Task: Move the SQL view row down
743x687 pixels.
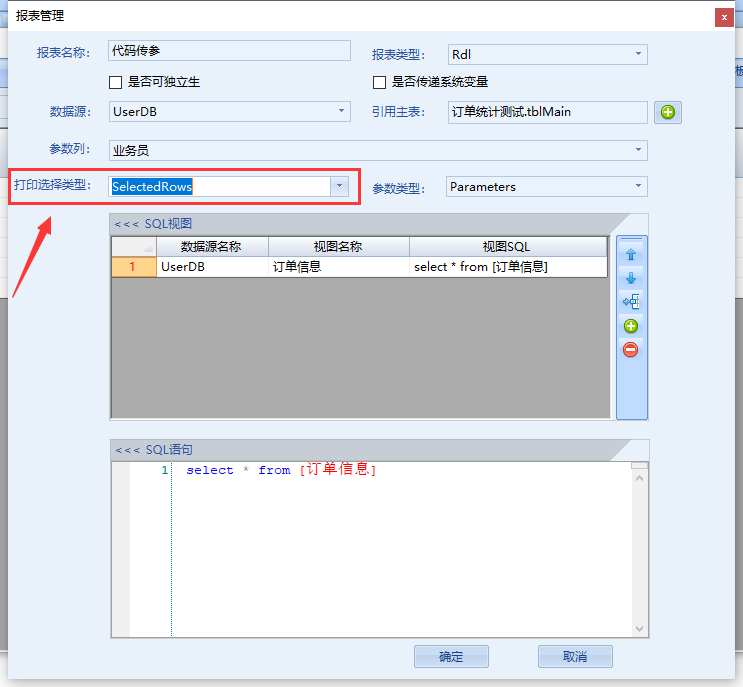Action: [631, 278]
